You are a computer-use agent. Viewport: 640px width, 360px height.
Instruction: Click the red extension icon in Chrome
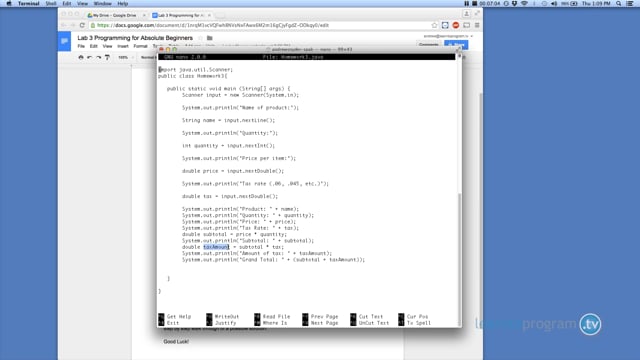pos(456,25)
